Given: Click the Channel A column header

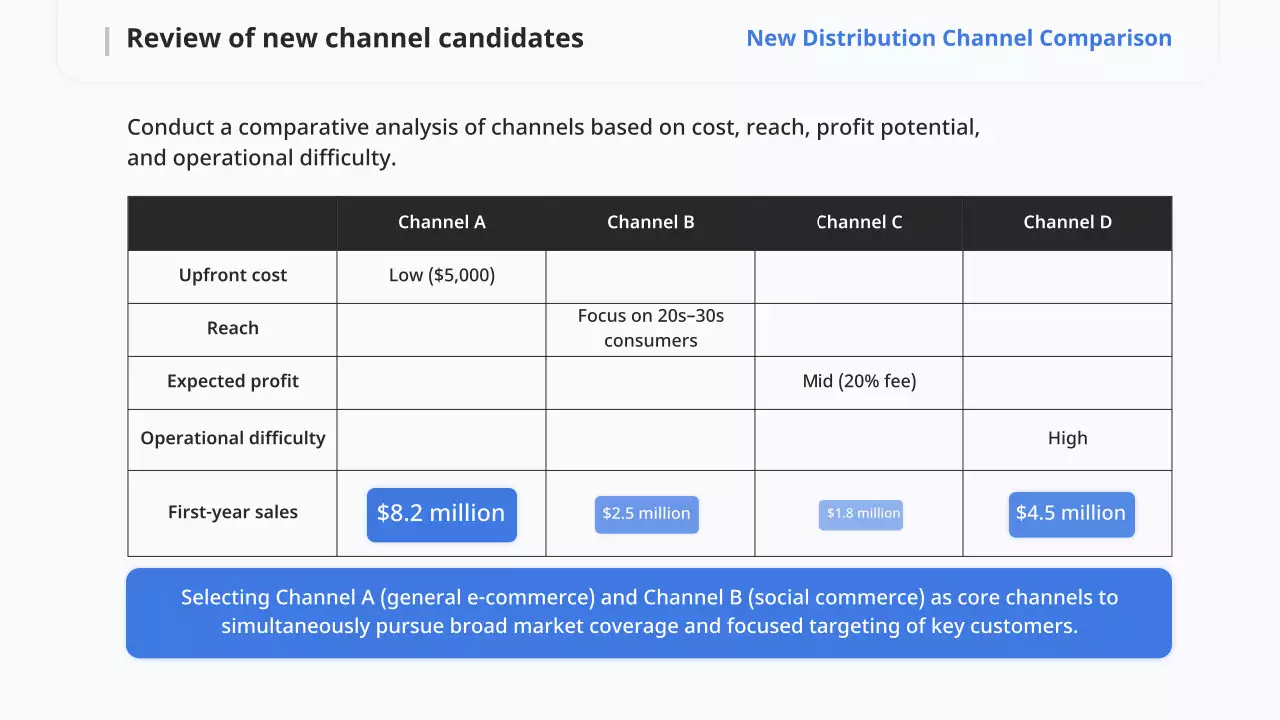Looking at the screenshot, I should [x=441, y=223].
